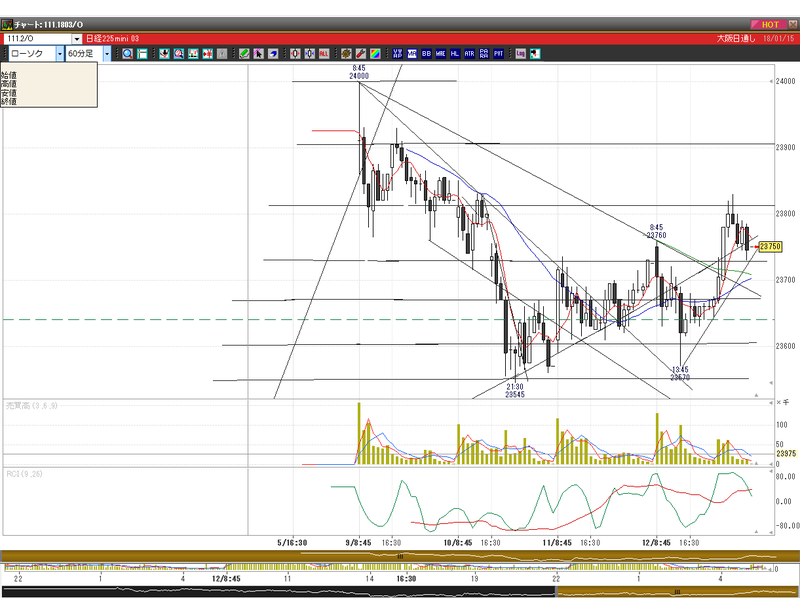Toggle the Log scale button
The image size is (800, 598).
tap(520, 54)
